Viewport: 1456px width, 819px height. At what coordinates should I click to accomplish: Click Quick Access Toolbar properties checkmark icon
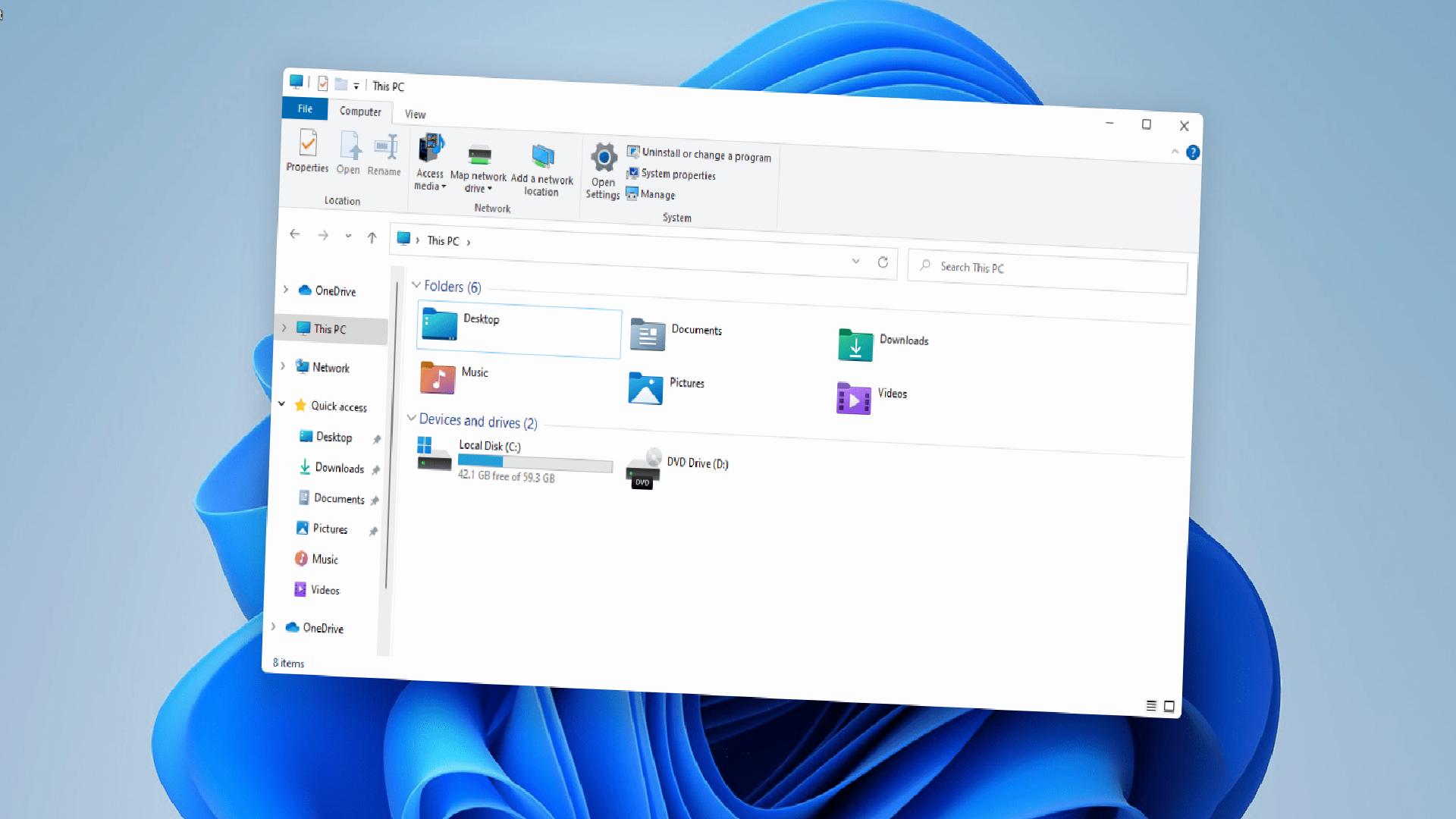[x=323, y=83]
